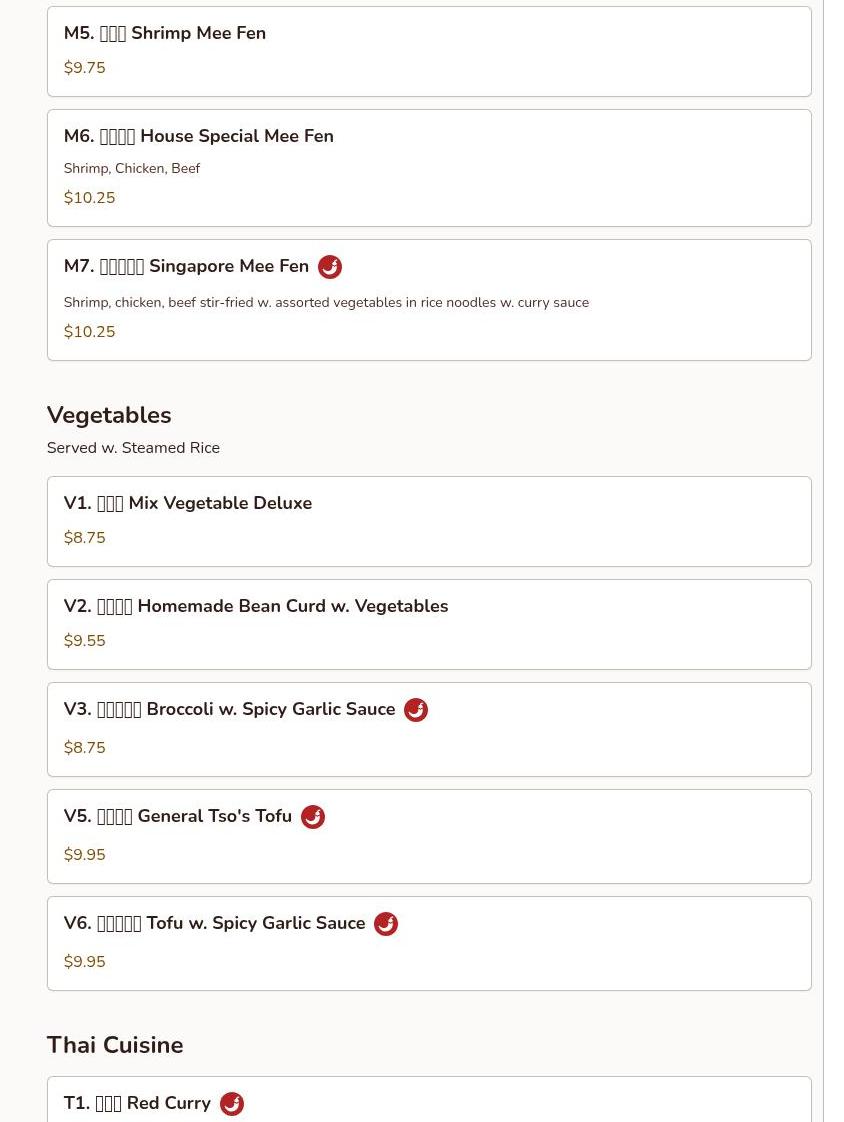
Task: Click the Vegetables section heading
Action: pos(109,415)
